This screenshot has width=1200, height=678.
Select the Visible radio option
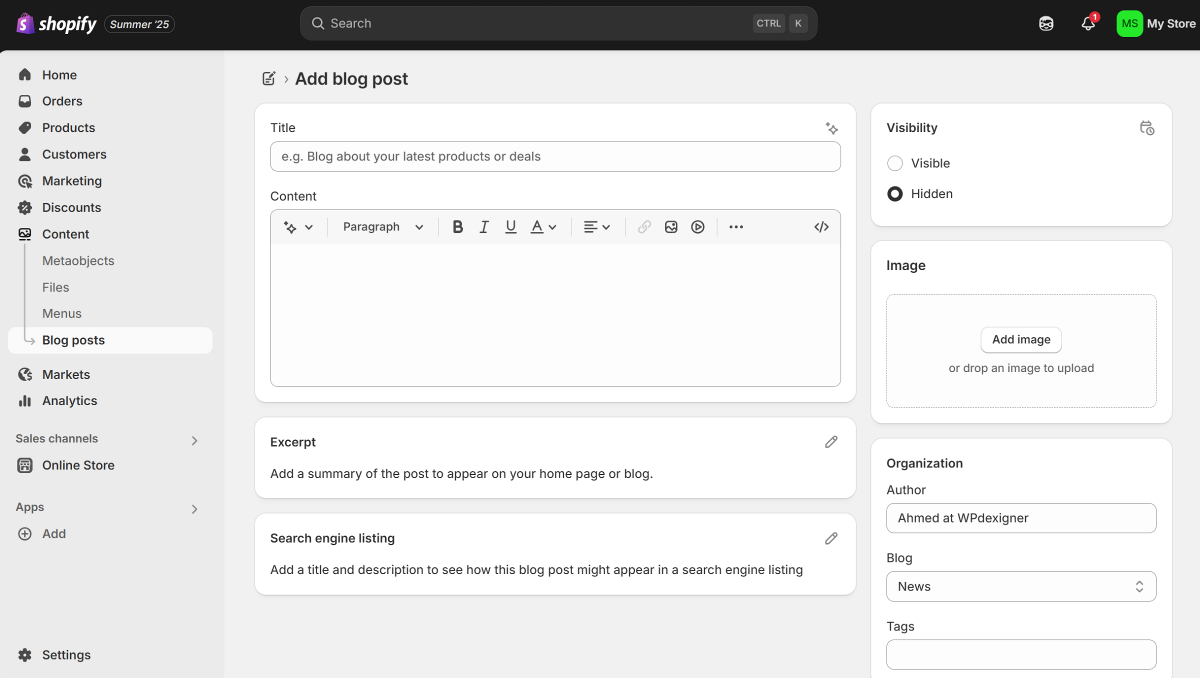pyautogui.click(x=895, y=163)
